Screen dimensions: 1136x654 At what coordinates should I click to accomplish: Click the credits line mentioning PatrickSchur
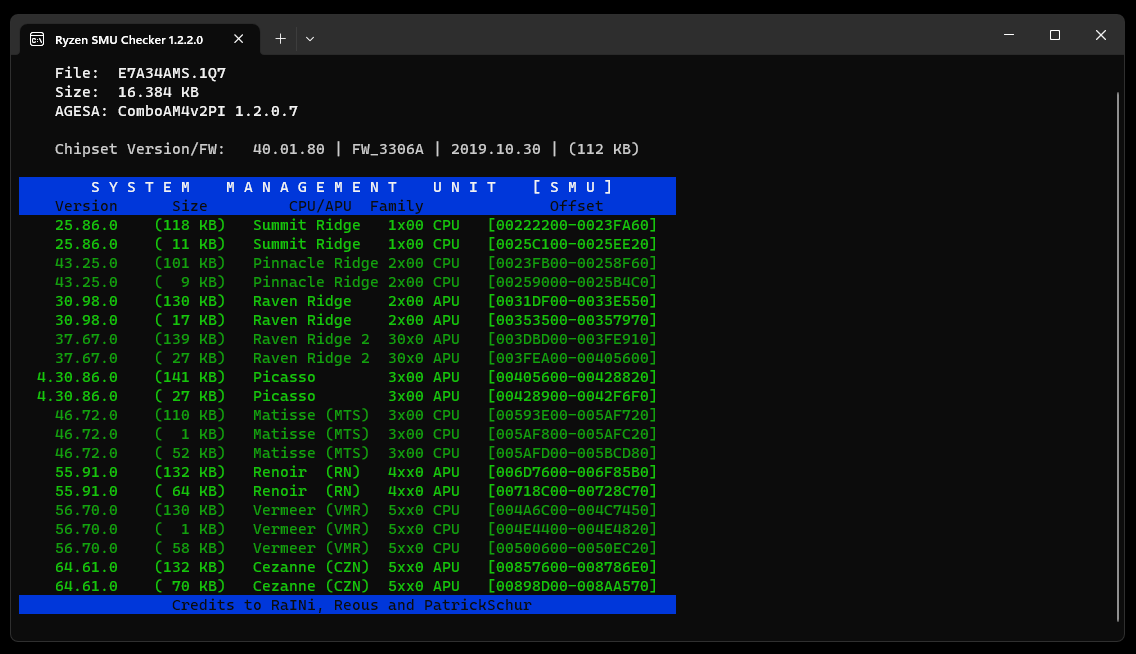coord(351,605)
